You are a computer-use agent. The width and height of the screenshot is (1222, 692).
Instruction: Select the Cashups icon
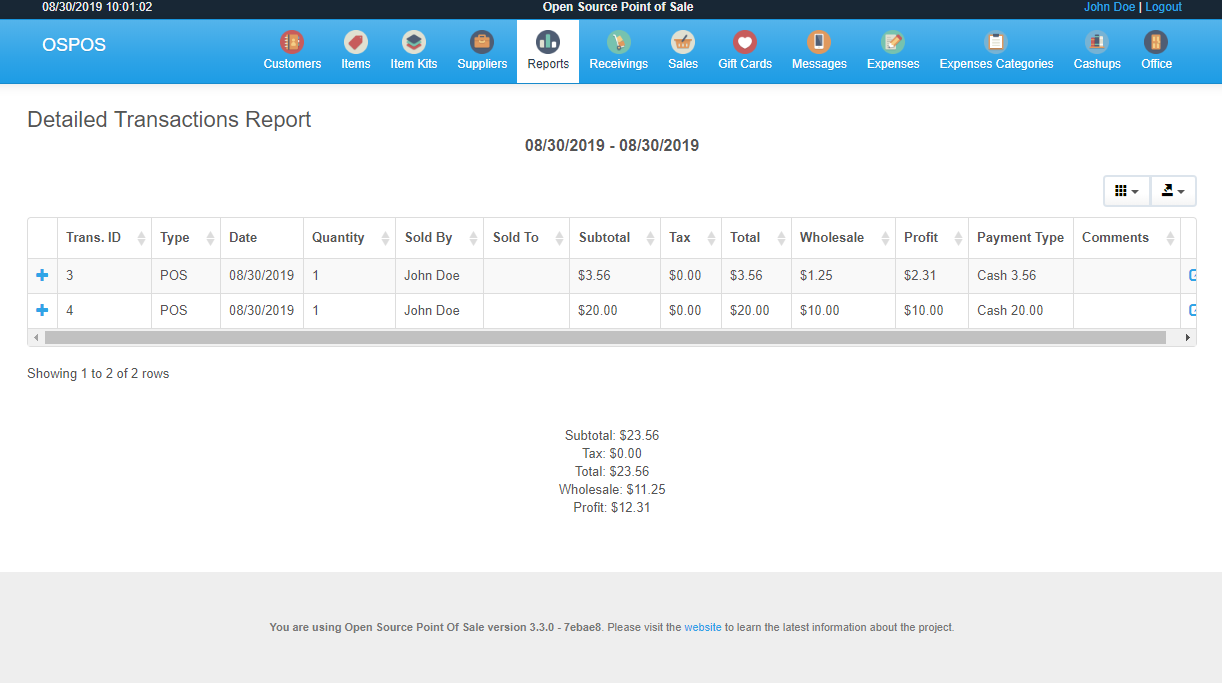click(1096, 50)
